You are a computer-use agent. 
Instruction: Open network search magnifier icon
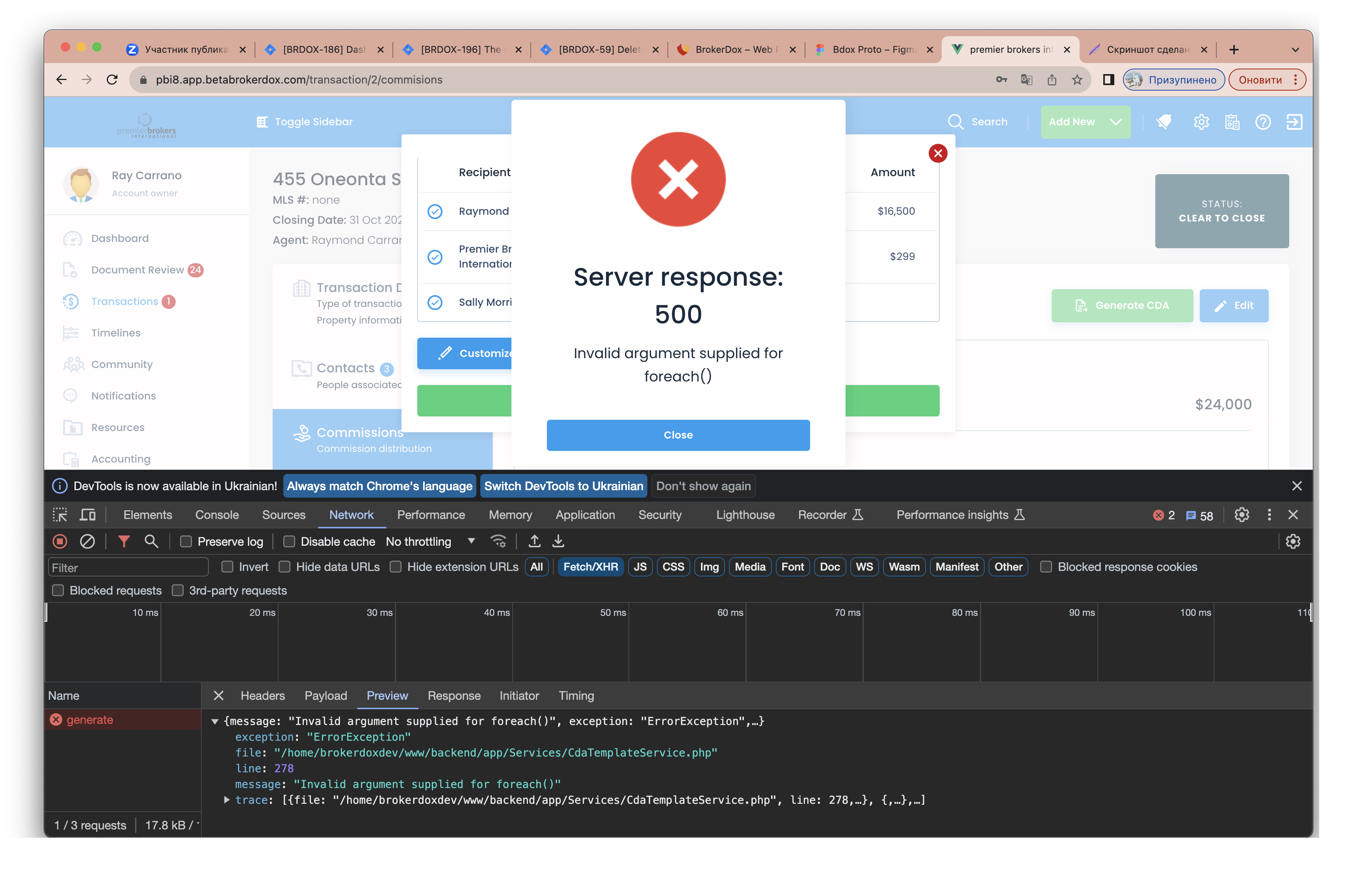pyautogui.click(x=151, y=541)
